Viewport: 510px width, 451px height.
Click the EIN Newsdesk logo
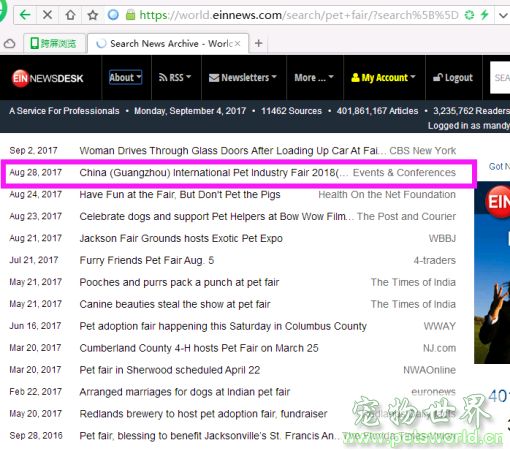pos(47,78)
